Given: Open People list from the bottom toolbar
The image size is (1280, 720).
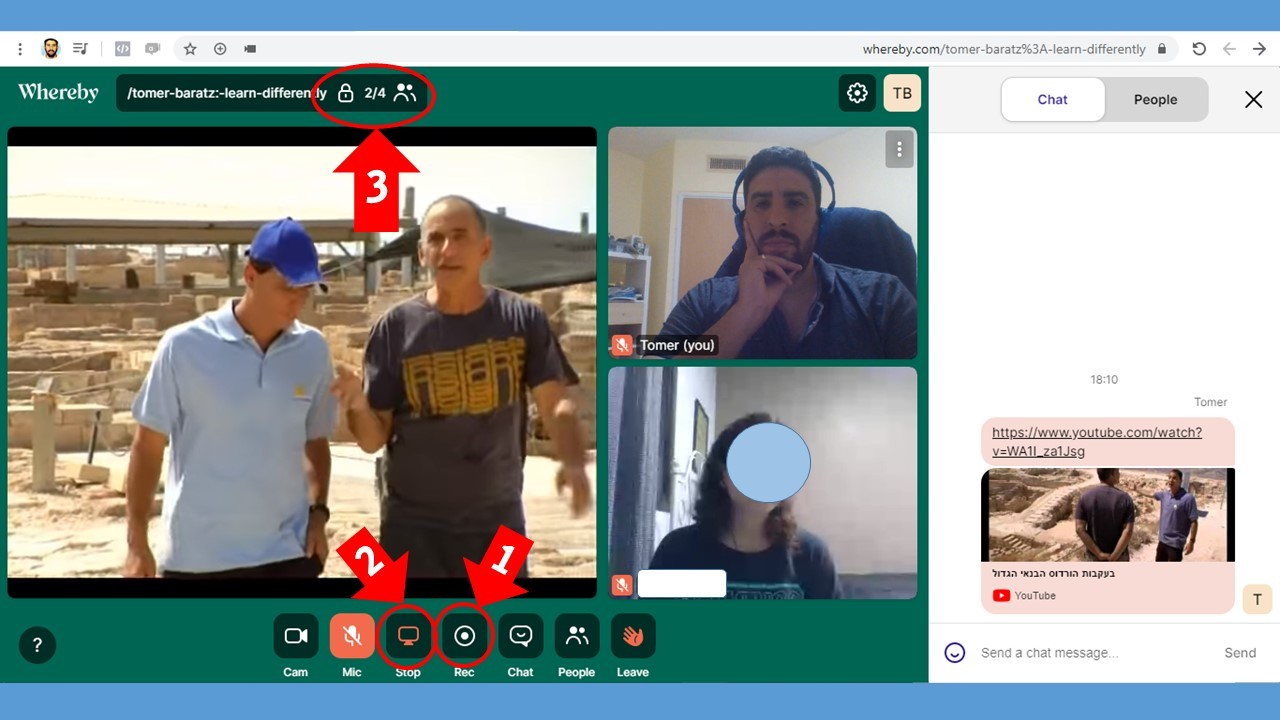Looking at the screenshot, I should [x=577, y=636].
